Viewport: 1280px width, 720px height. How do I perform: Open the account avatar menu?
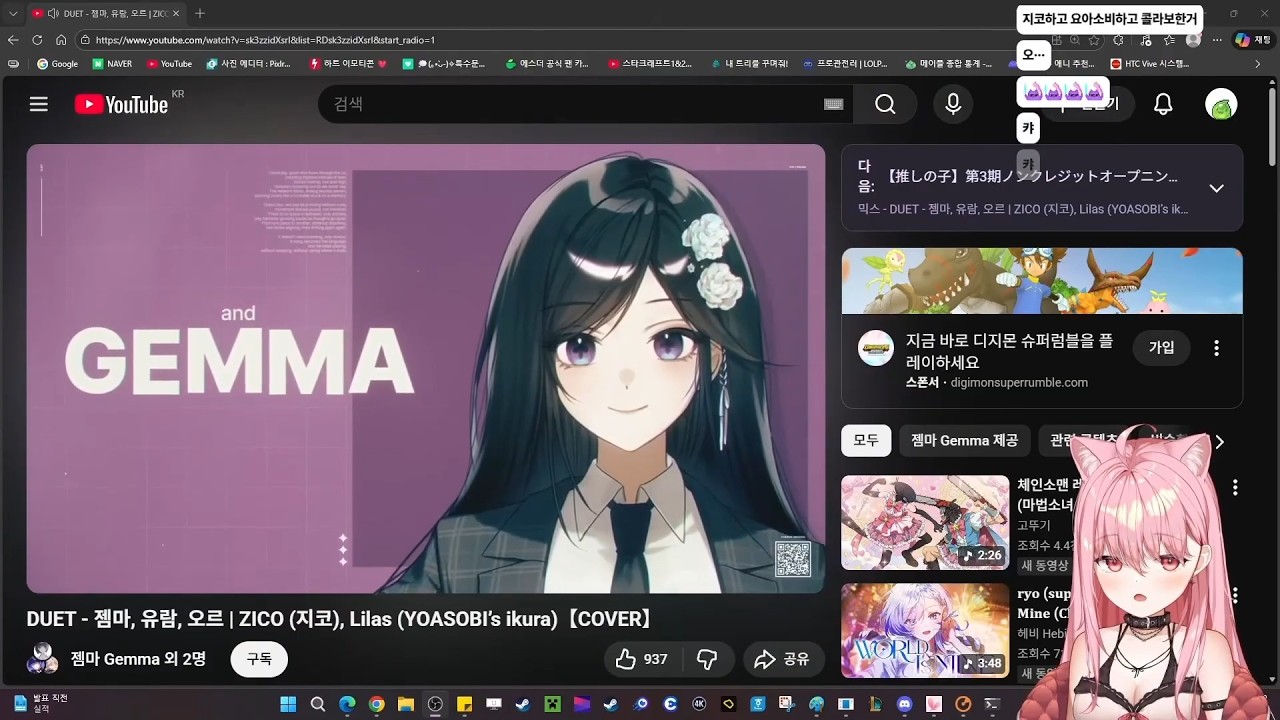pos(1221,104)
